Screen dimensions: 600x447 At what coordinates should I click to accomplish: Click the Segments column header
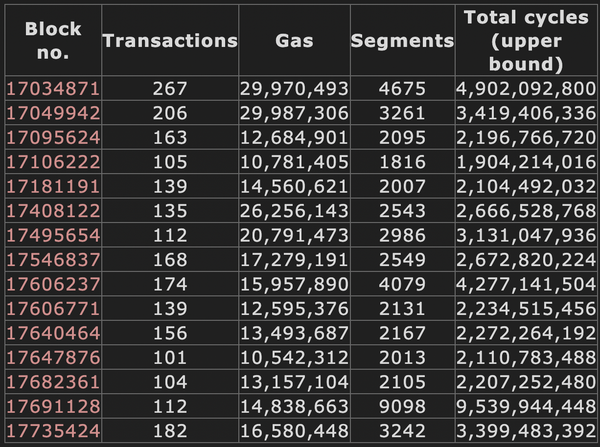[x=402, y=41]
